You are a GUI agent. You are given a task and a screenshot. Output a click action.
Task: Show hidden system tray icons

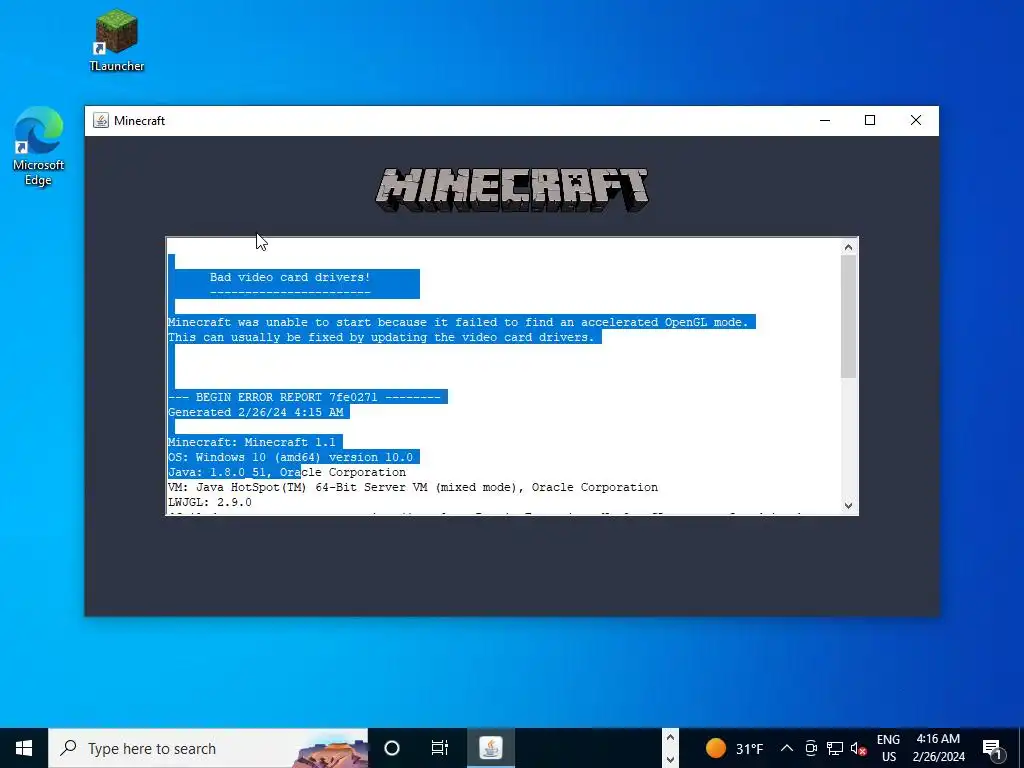click(787, 748)
